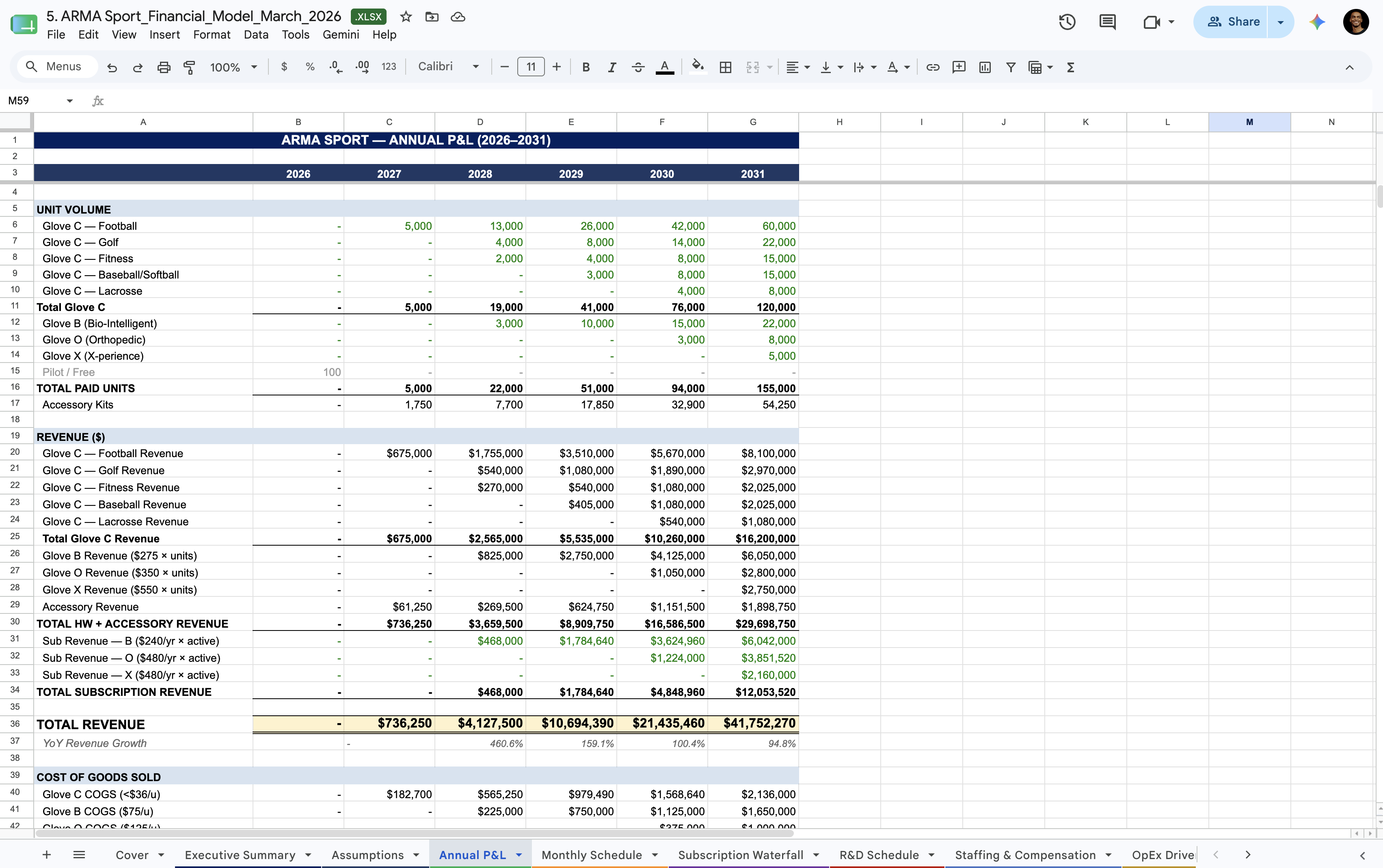Decrease decimal places icon
Screen dimensions: 1383x868
[336, 67]
